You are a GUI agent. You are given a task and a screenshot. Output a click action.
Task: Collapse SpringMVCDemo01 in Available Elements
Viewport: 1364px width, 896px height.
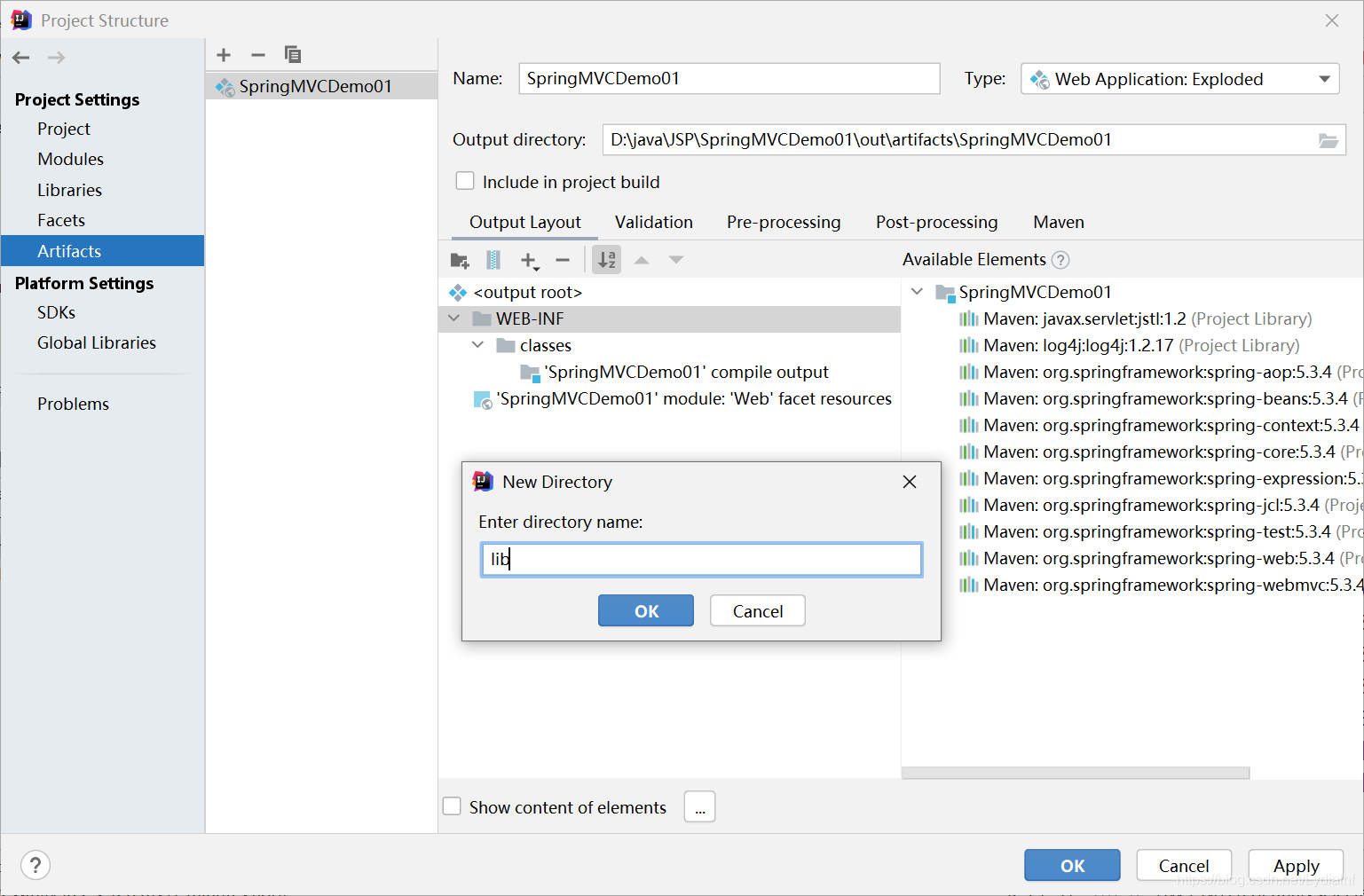[x=918, y=292]
